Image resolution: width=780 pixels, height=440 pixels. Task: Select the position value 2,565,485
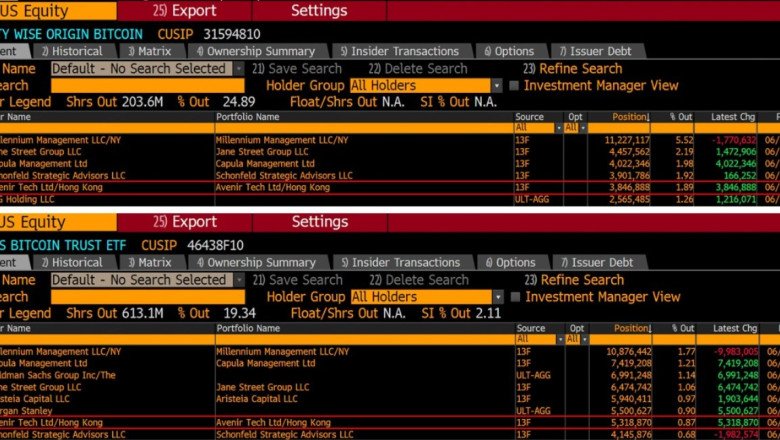pyautogui.click(x=629, y=199)
